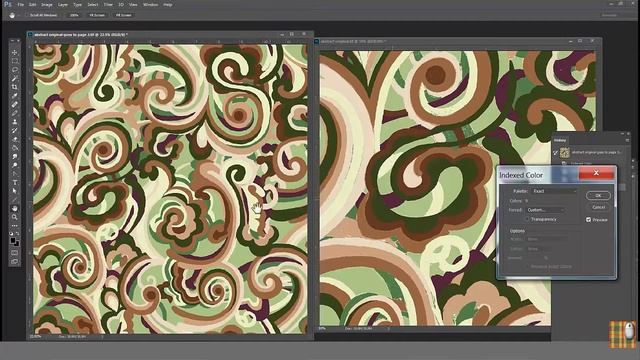The height and width of the screenshot is (360, 640).
Task: Select the Healing Brush tool
Action: click(15, 104)
